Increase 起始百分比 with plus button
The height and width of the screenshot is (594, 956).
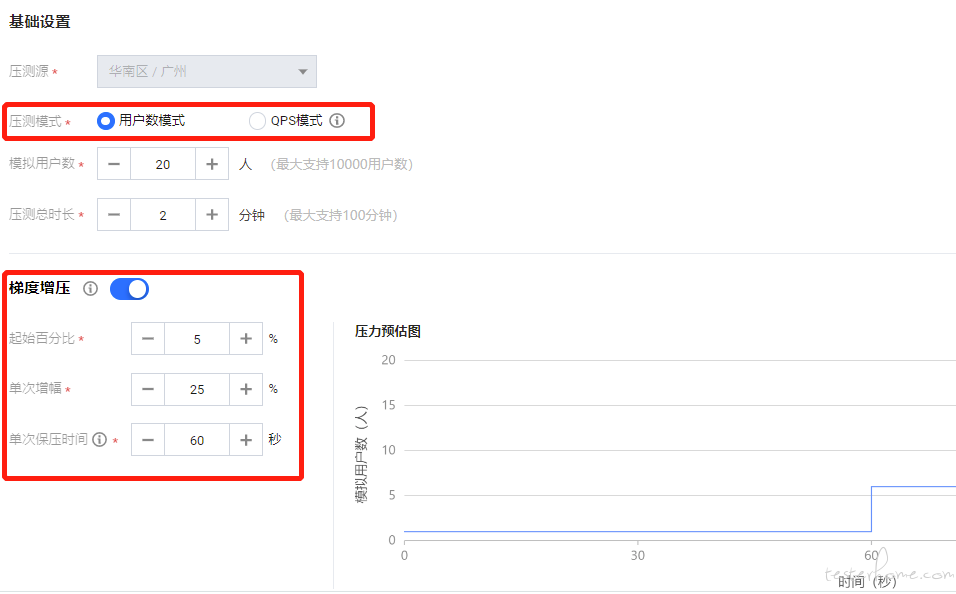[246, 338]
